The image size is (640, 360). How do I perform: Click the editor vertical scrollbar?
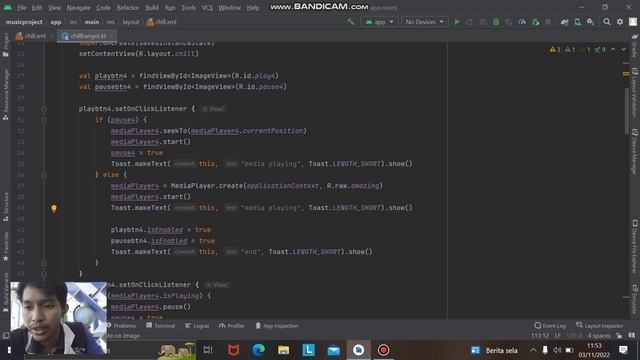pyautogui.click(x=627, y=110)
